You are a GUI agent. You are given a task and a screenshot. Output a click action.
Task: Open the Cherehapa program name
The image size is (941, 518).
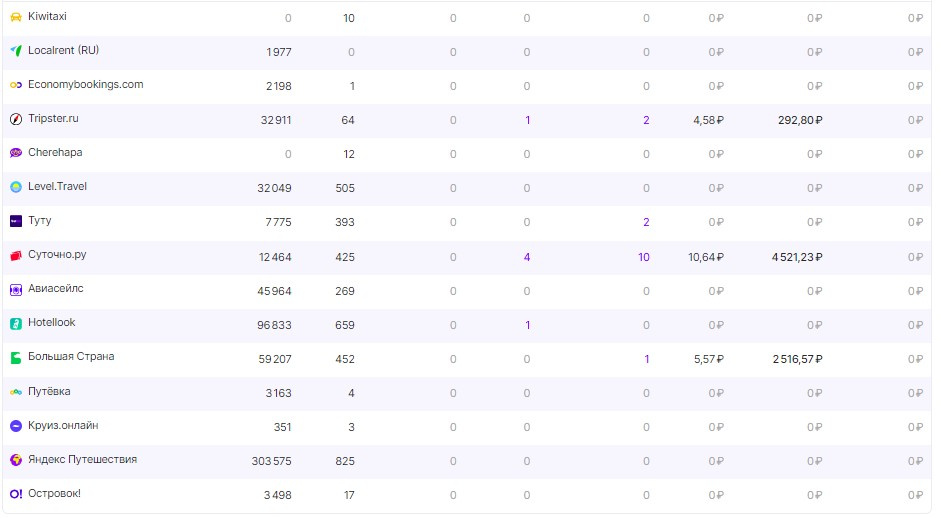tap(55, 152)
